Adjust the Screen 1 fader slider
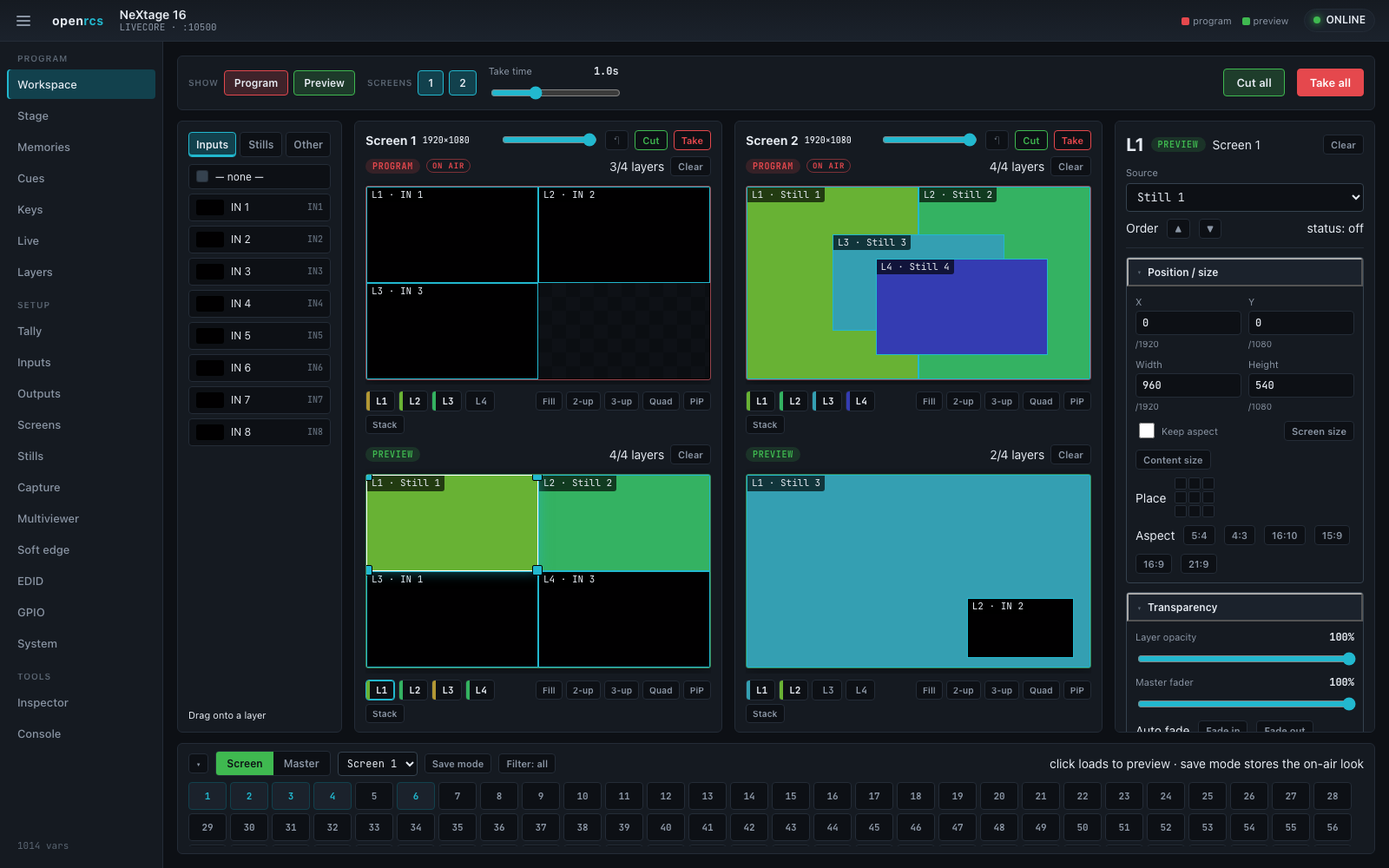This screenshot has height=868, width=1389. click(549, 140)
